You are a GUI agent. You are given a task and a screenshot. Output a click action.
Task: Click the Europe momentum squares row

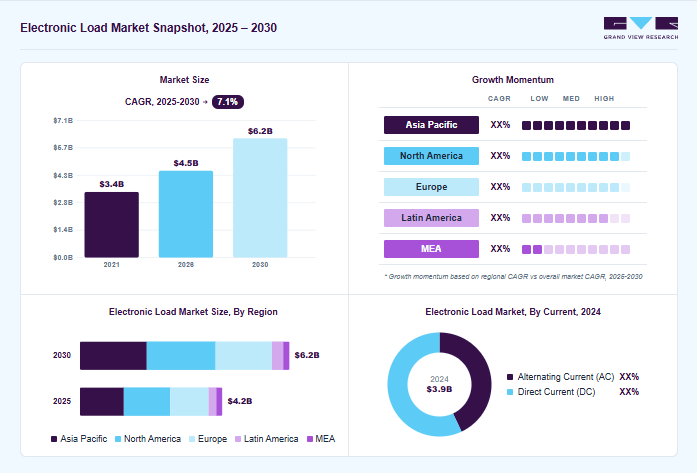[576, 188]
